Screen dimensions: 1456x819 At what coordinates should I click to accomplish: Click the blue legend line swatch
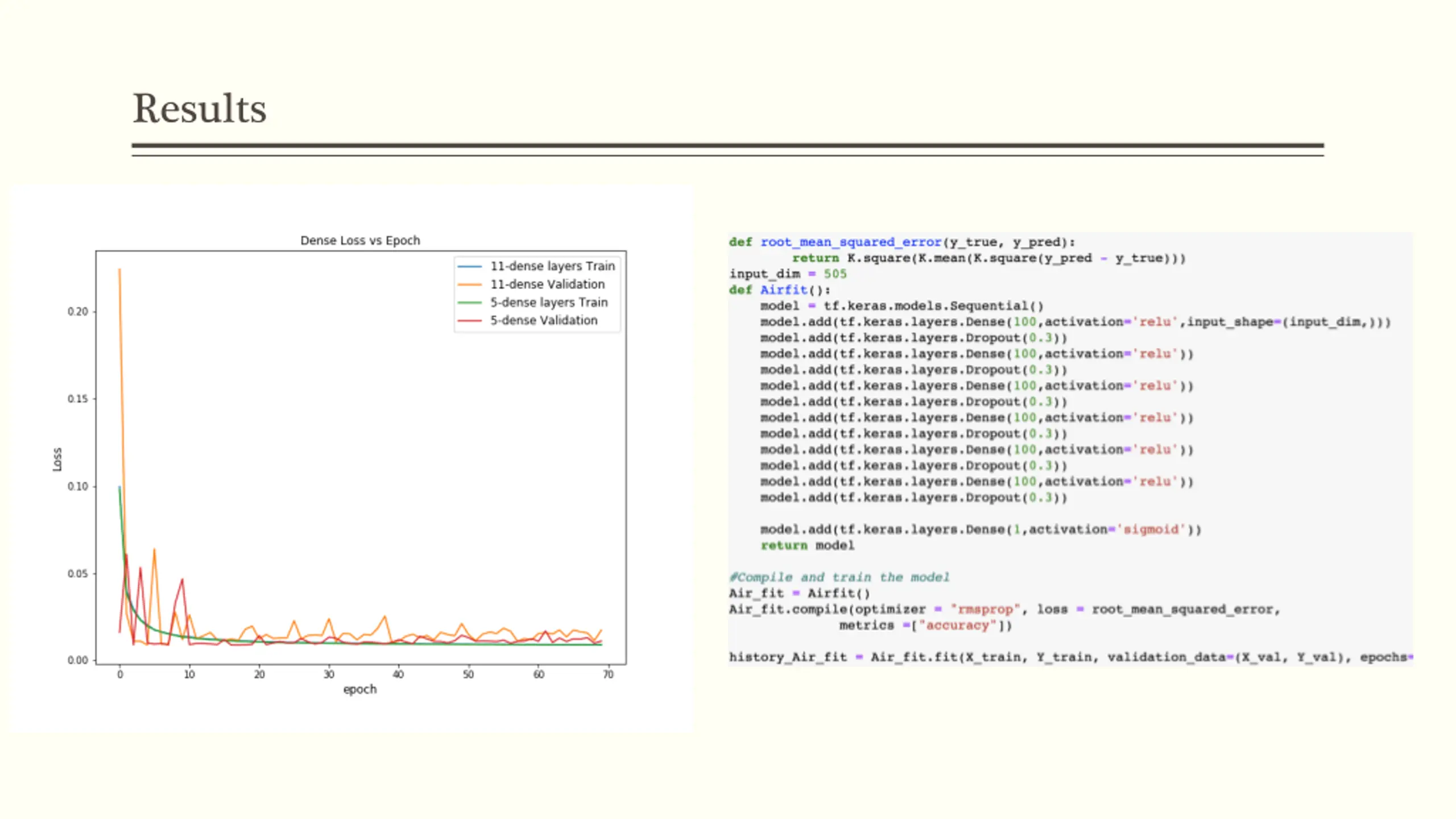pos(470,266)
